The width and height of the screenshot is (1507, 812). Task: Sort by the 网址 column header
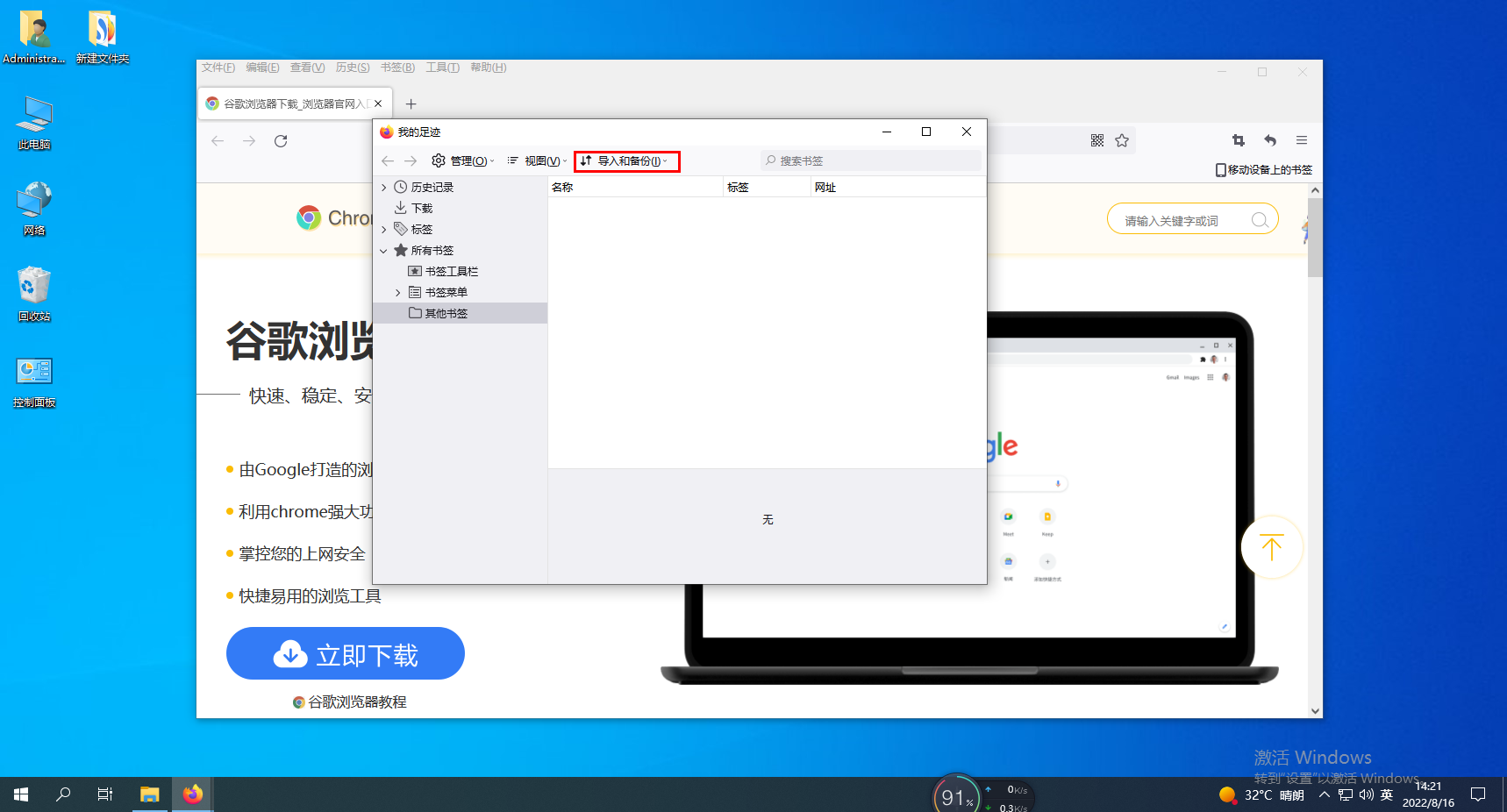898,188
